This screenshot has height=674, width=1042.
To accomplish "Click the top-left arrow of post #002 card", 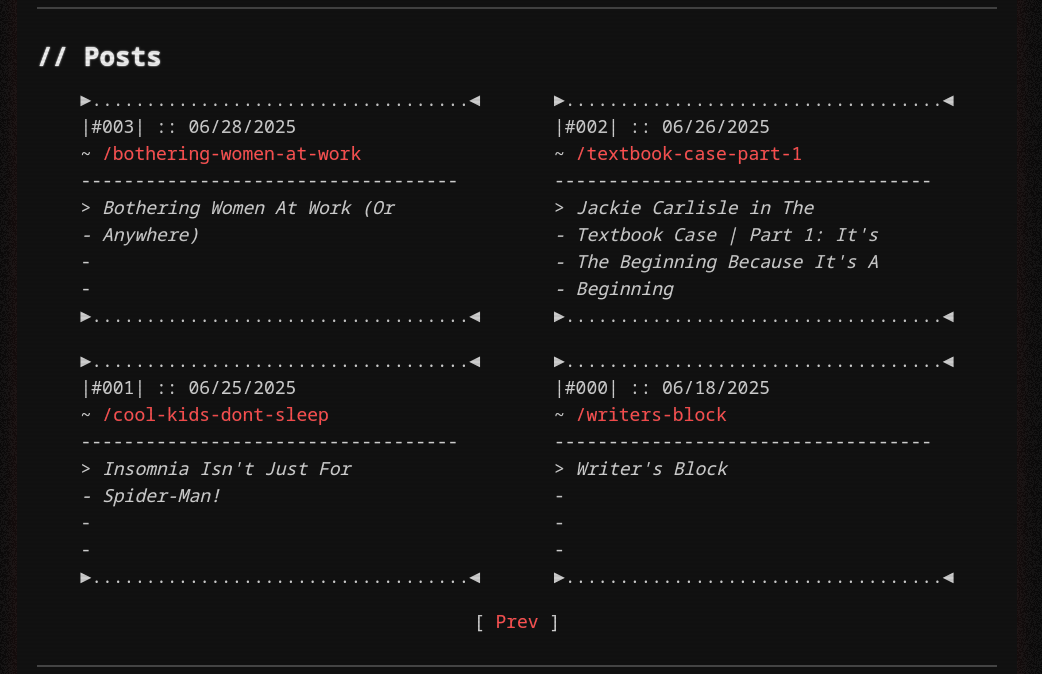I will point(560,101).
